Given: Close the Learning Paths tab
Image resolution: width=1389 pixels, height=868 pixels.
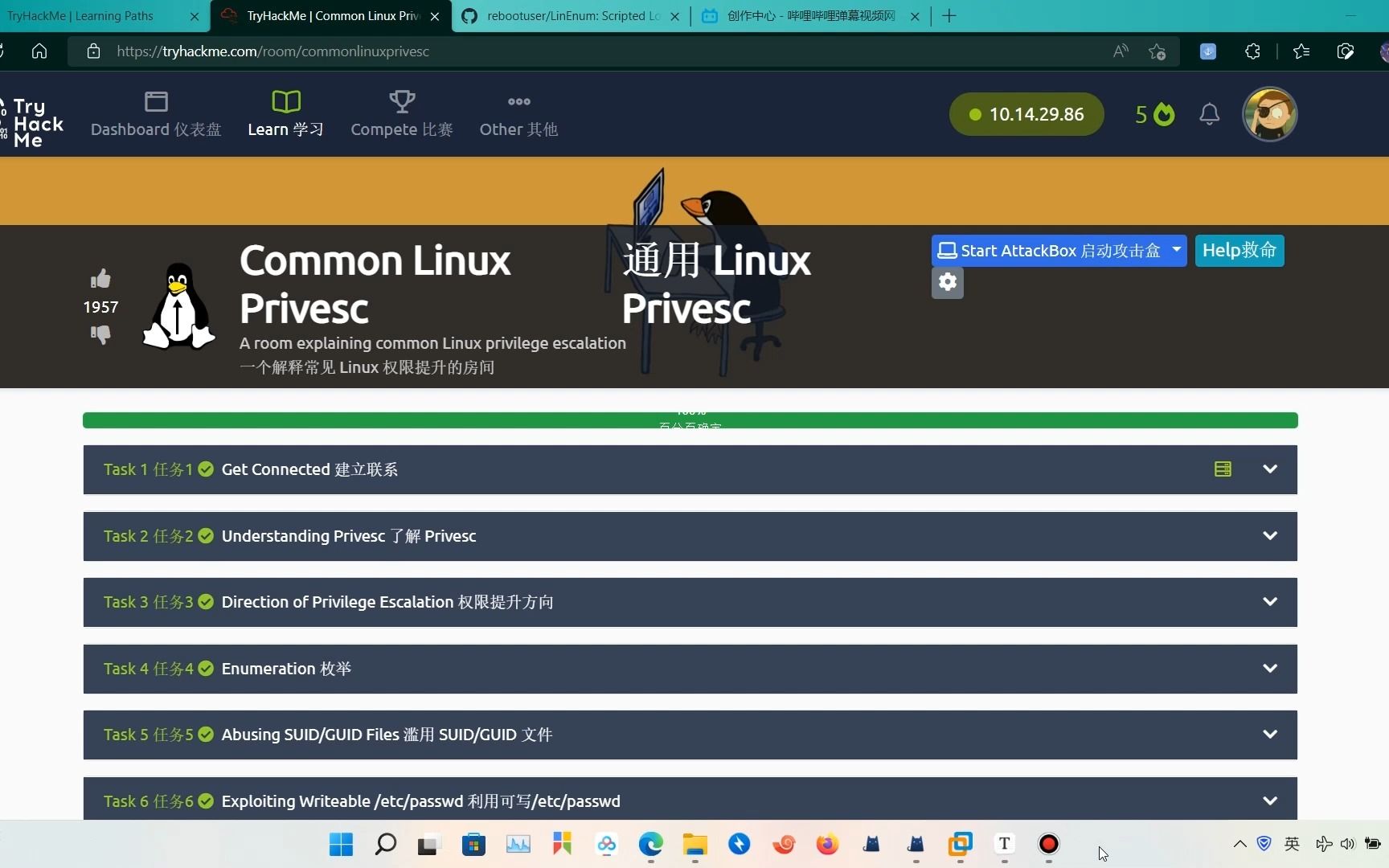Looking at the screenshot, I should 195,16.
